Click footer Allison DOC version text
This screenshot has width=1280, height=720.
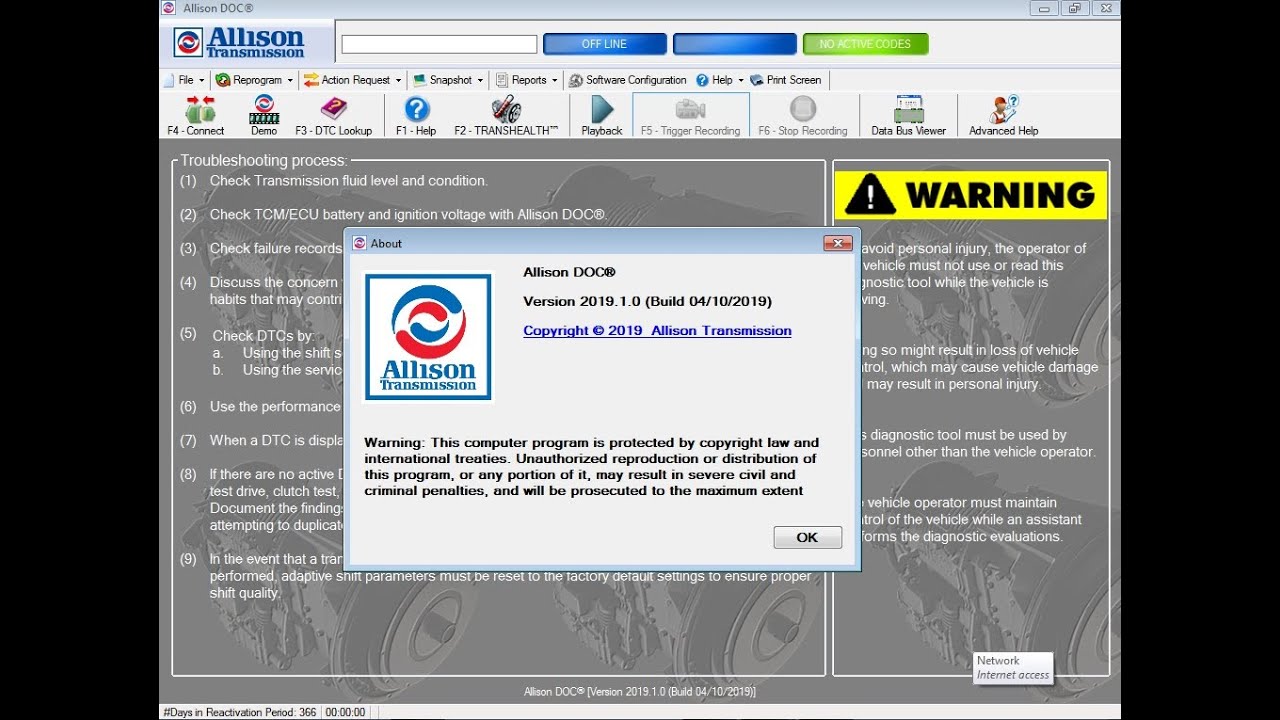[640, 692]
